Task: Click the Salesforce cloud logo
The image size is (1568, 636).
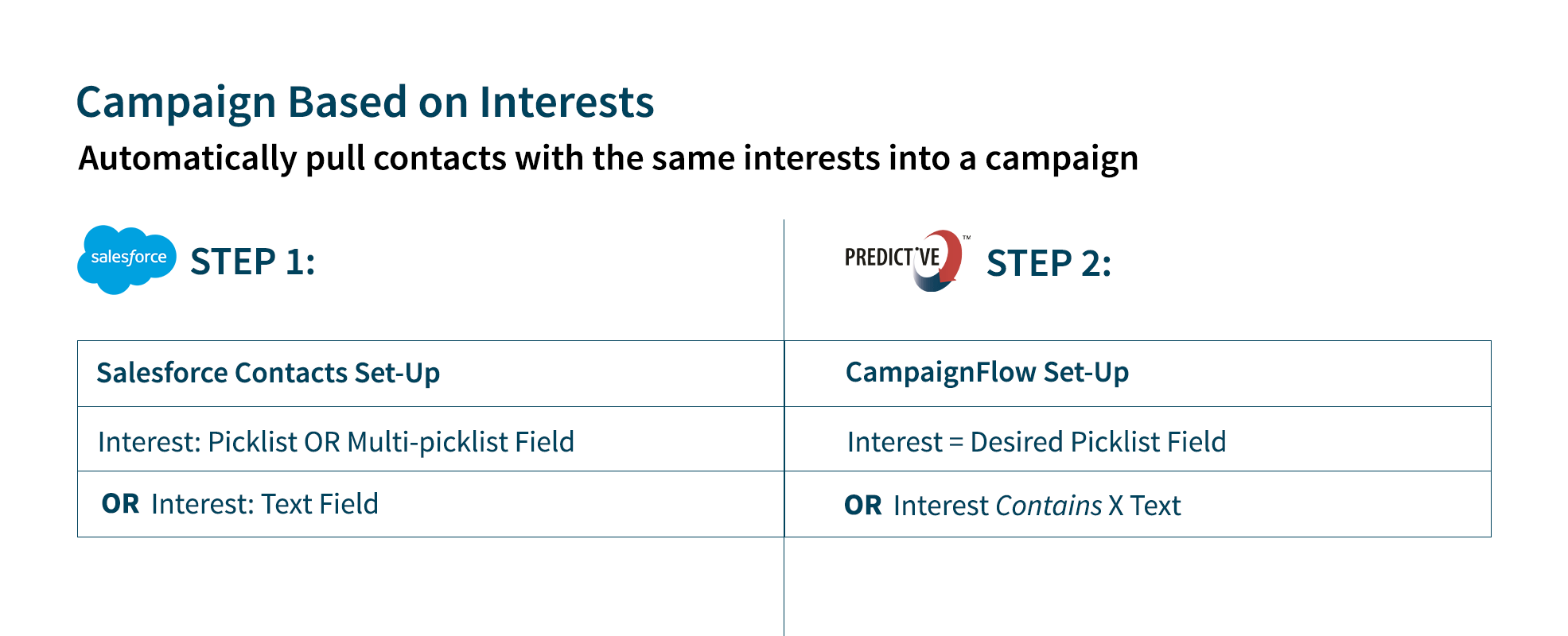Action: (126, 260)
